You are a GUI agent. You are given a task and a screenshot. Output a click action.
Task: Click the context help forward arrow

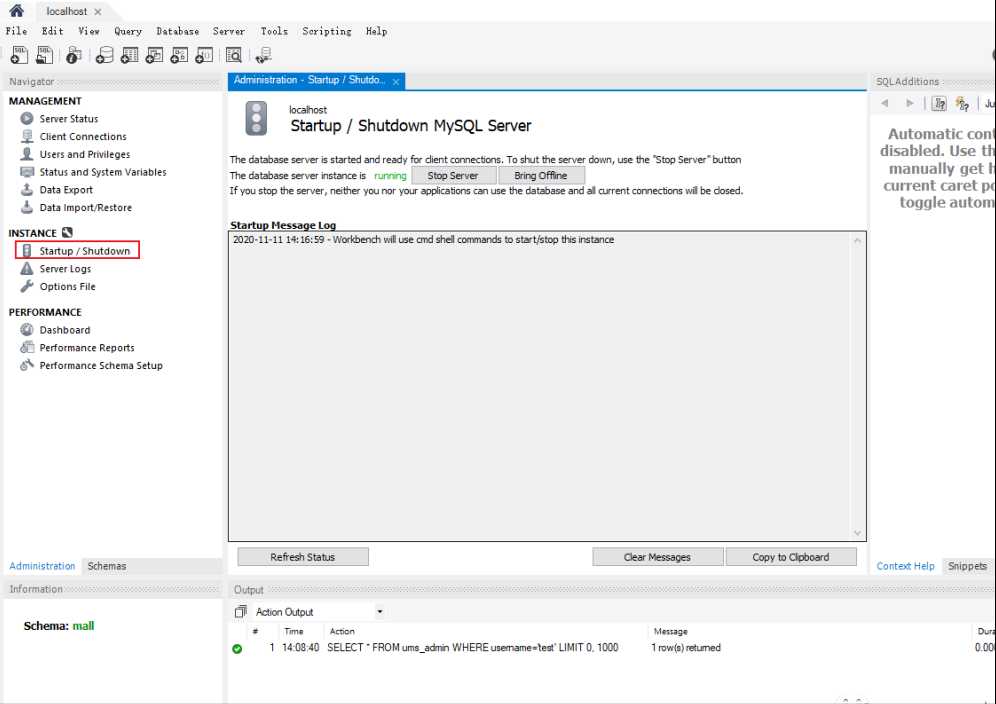tap(910, 103)
